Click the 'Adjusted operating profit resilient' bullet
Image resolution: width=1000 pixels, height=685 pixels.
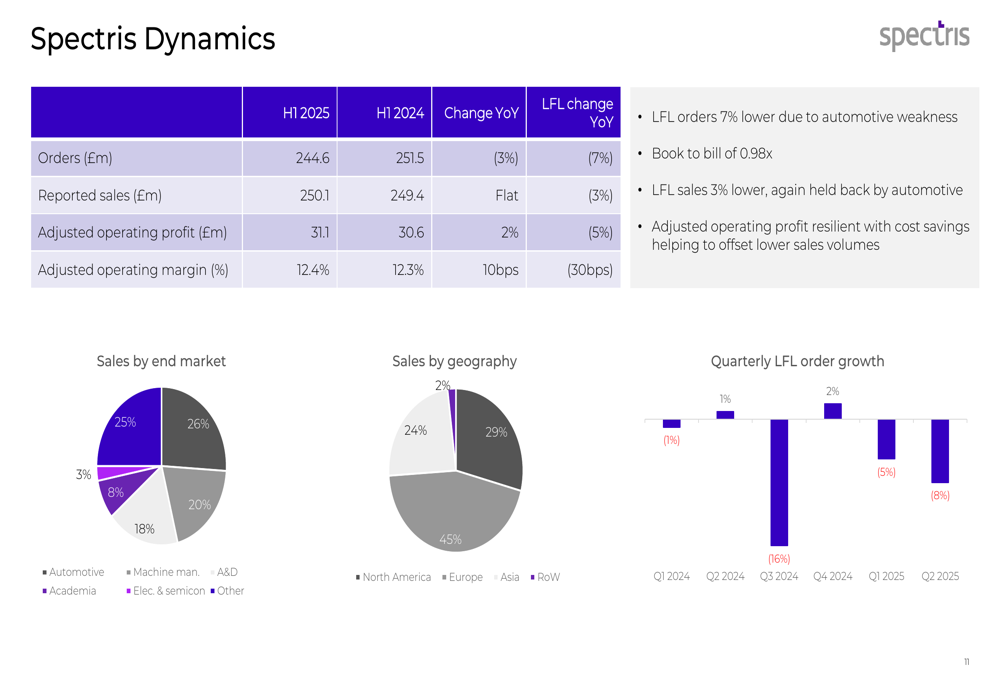(x=811, y=236)
